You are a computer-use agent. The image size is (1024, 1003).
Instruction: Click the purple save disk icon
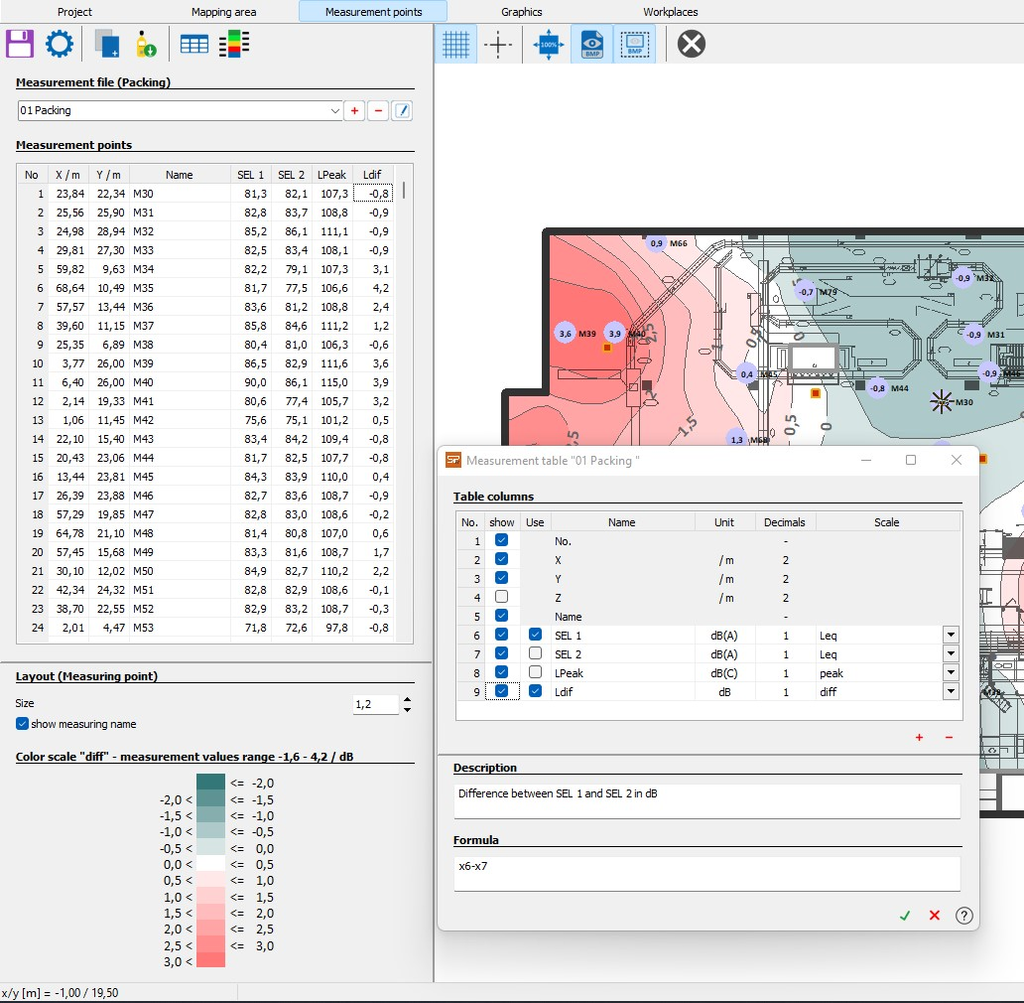coord(20,44)
